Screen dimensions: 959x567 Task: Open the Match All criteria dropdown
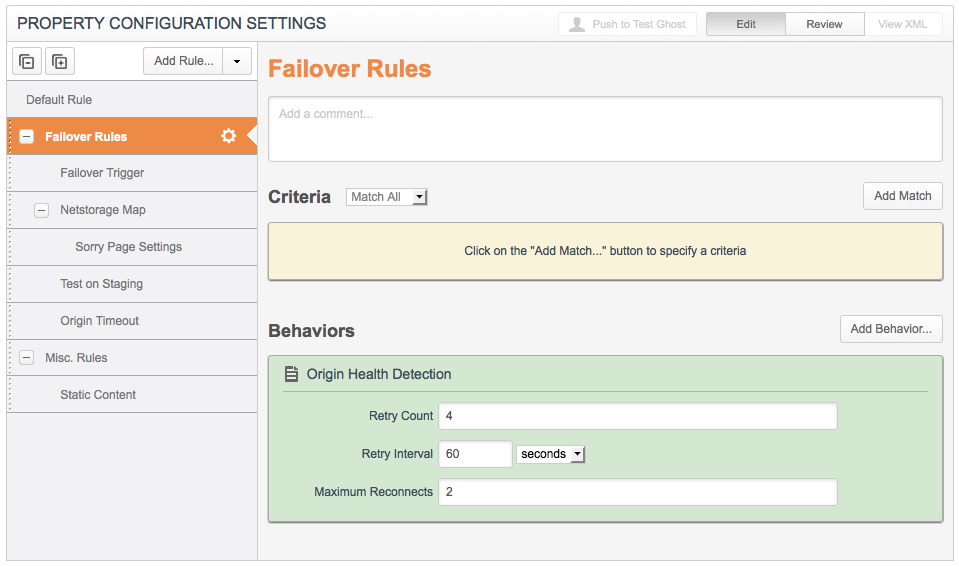point(387,197)
